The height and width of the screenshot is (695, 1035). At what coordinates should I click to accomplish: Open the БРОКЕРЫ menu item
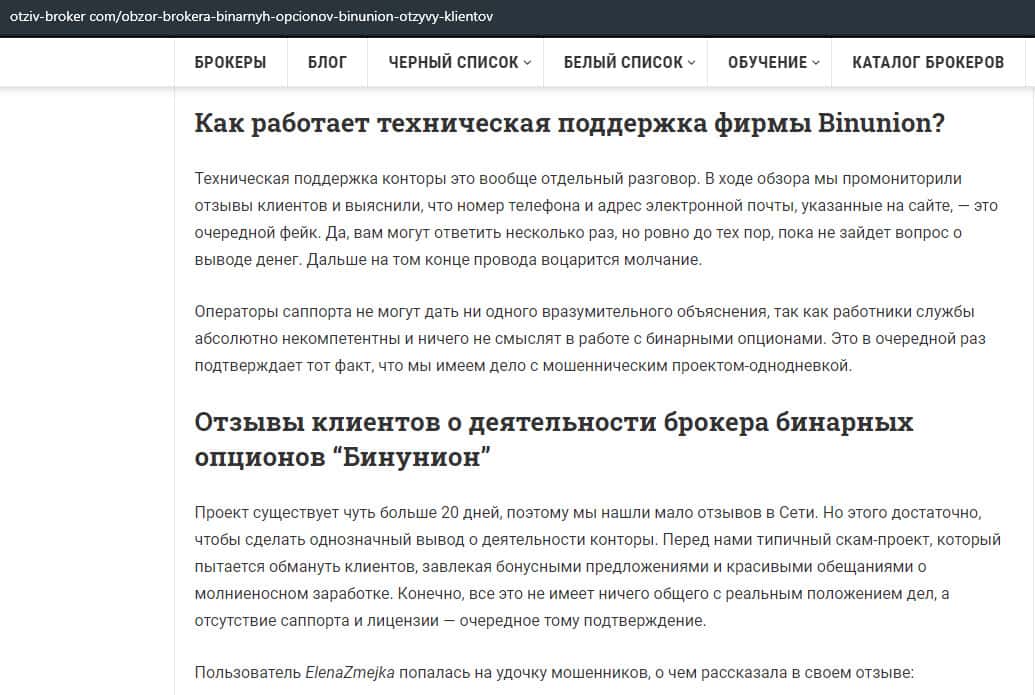coord(230,62)
